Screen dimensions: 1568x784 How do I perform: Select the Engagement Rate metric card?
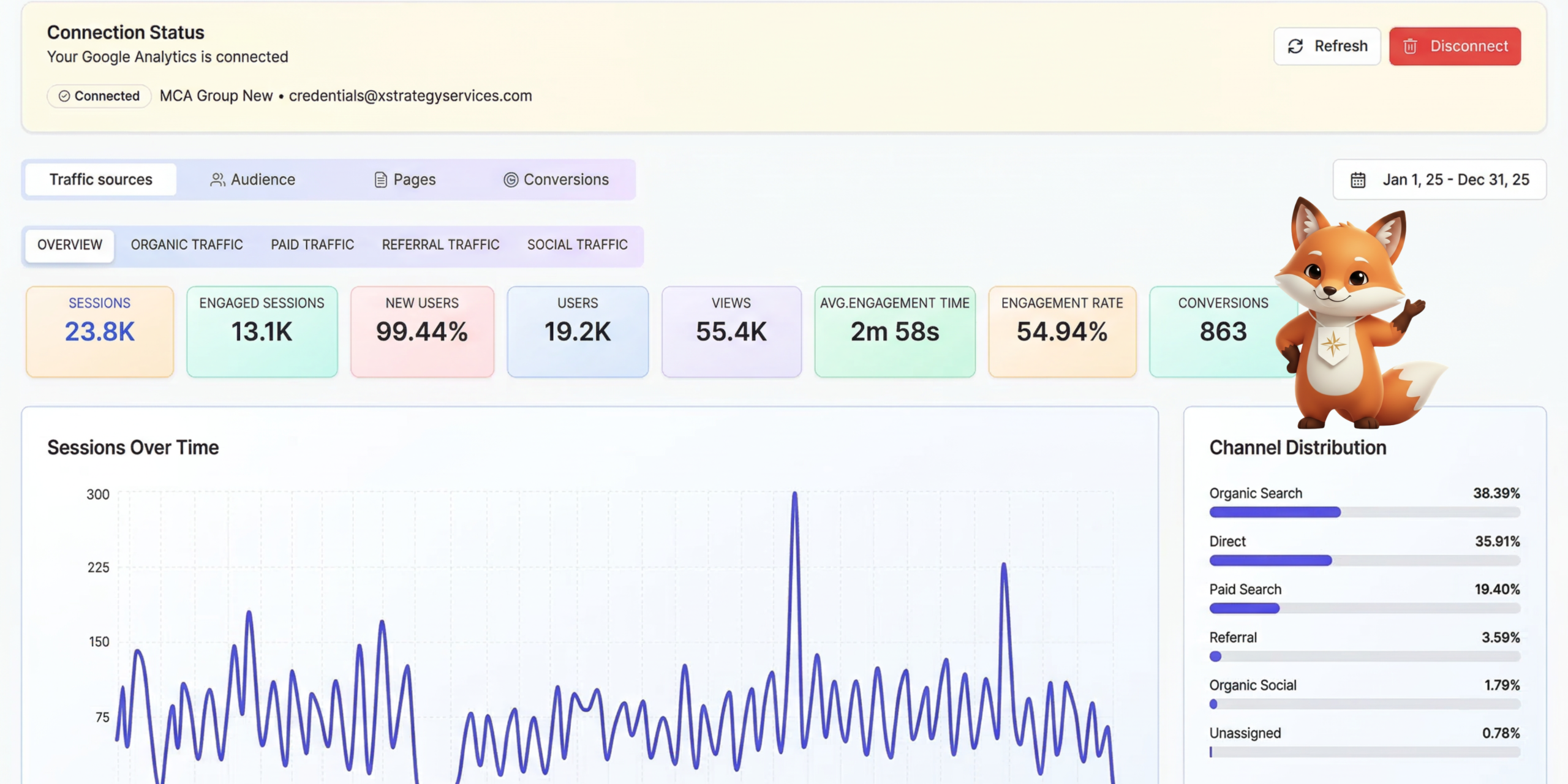click(x=1062, y=331)
